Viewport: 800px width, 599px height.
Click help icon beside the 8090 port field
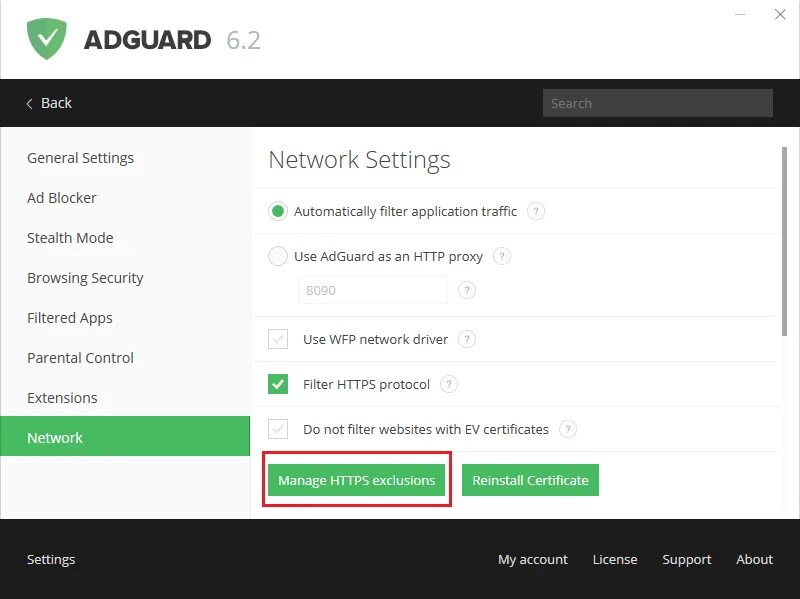click(466, 290)
